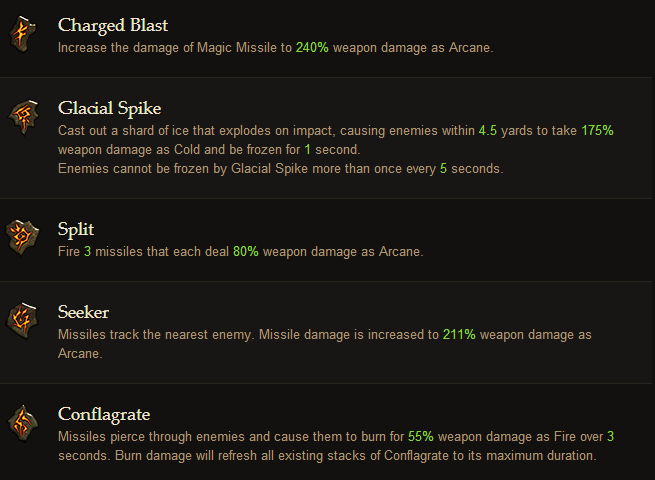Screen dimensions: 655x480
Task: Select the 4.5 yards value
Action: click(487, 130)
